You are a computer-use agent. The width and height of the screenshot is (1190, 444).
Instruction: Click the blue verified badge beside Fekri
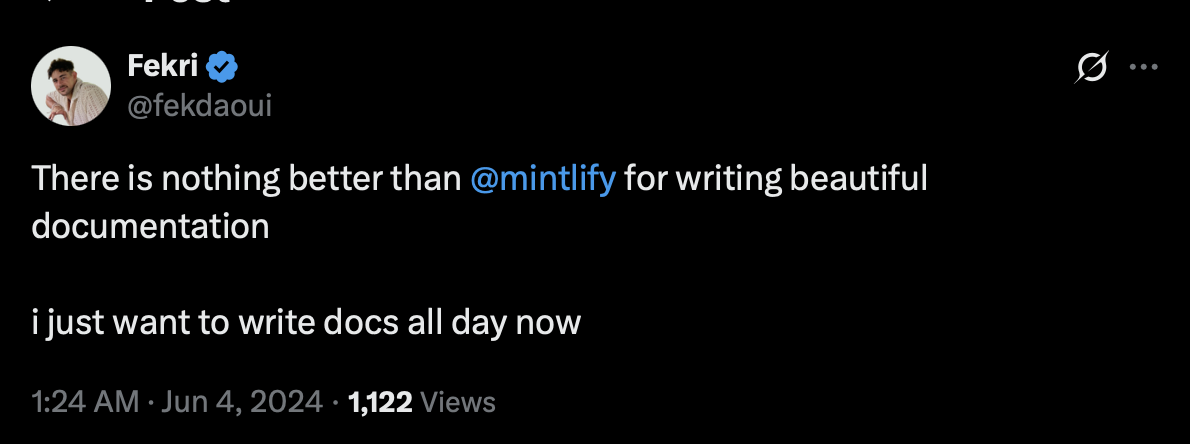(x=221, y=68)
